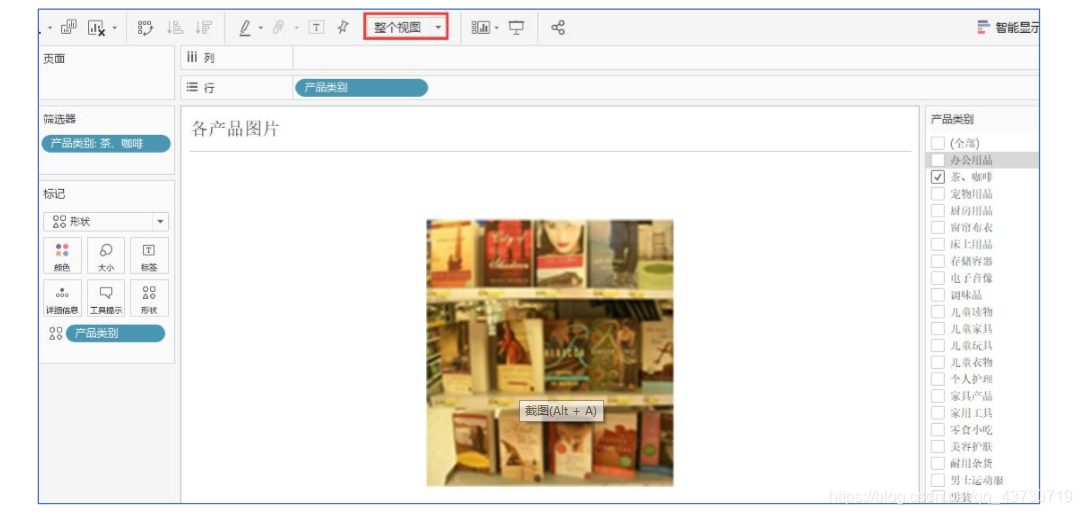Open the clear sheet dropdown arrow
The height and width of the screenshot is (515, 1082).
[115, 28]
